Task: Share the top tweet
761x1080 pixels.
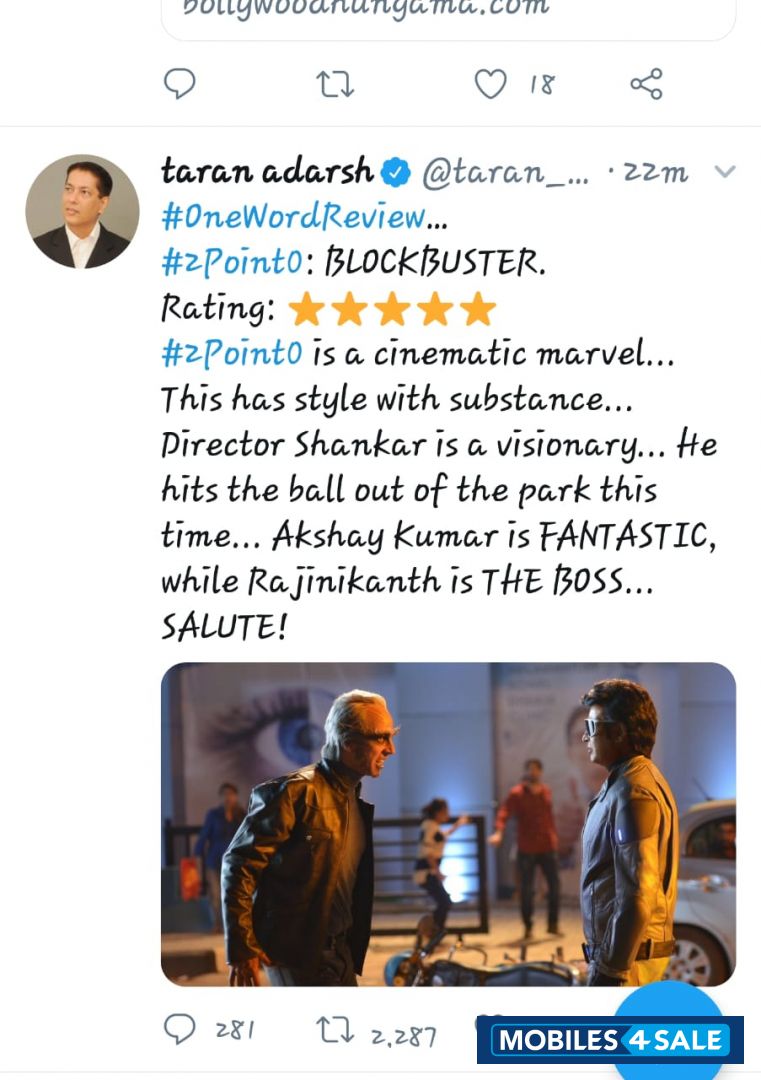Action: pyautogui.click(x=646, y=84)
